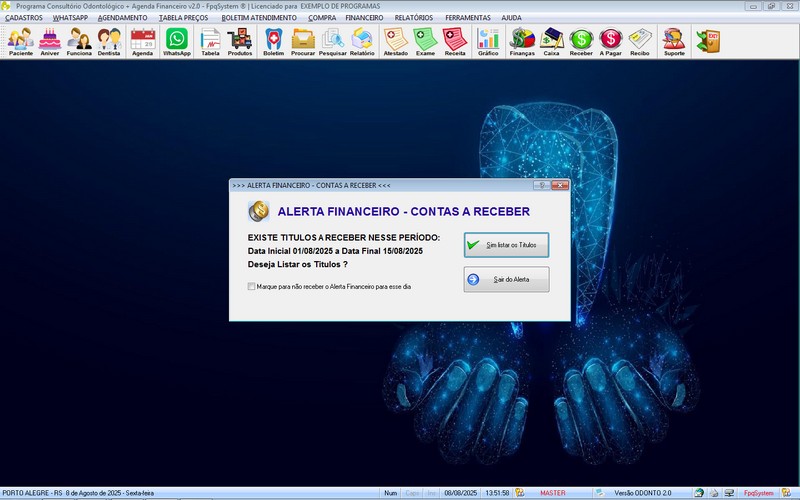800x500 pixels.
Task: Open the Paciente registration icon
Action: (21, 42)
